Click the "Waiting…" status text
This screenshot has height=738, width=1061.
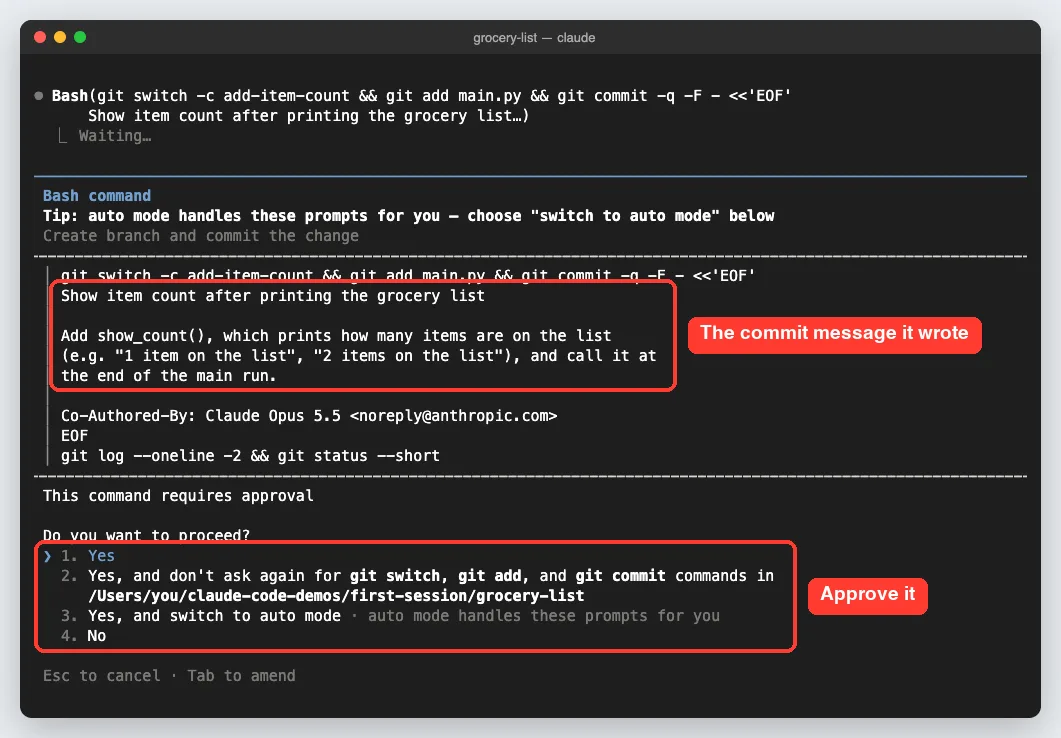click(x=115, y=135)
